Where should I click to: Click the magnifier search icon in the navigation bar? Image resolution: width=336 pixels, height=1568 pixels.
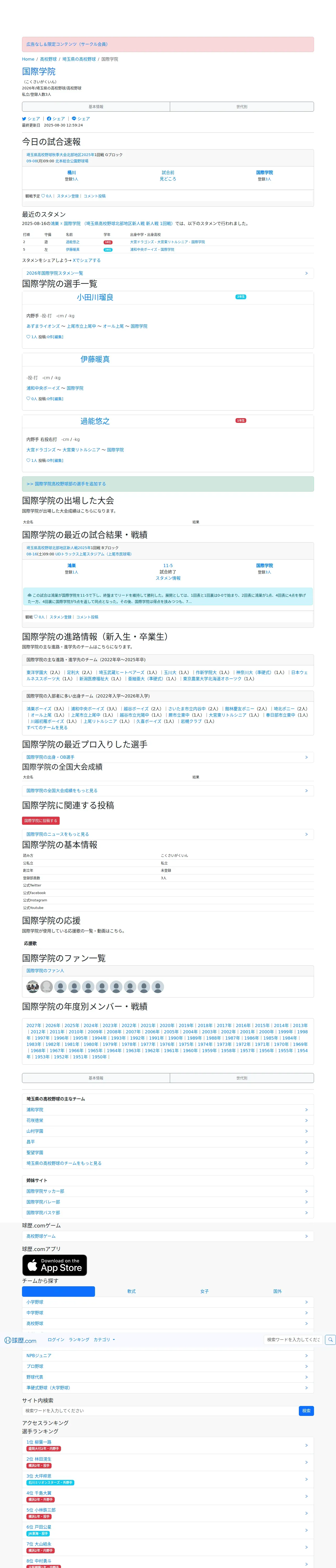point(330,1340)
